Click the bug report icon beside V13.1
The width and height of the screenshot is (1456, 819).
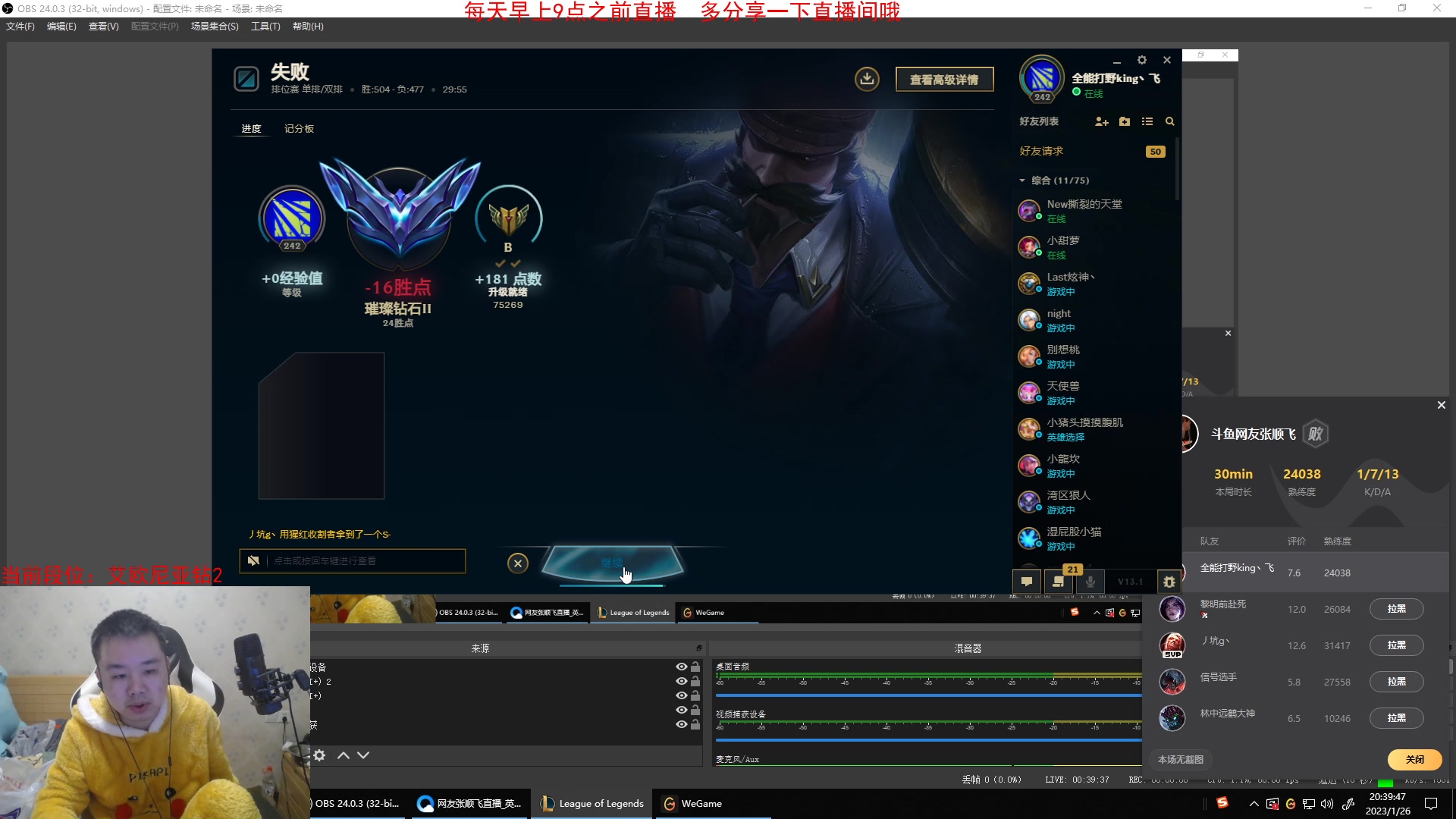click(1169, 582)
